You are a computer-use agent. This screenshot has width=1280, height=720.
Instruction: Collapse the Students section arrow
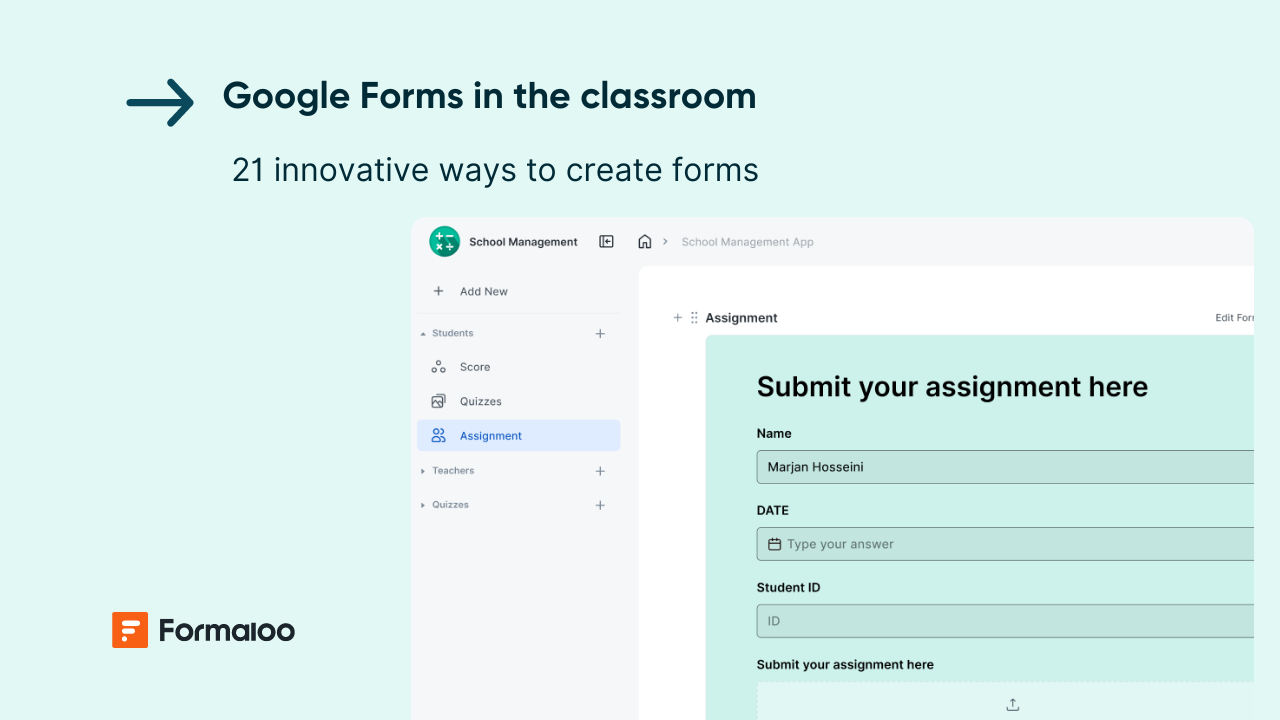pyautogui.click(x=423, y=334)
